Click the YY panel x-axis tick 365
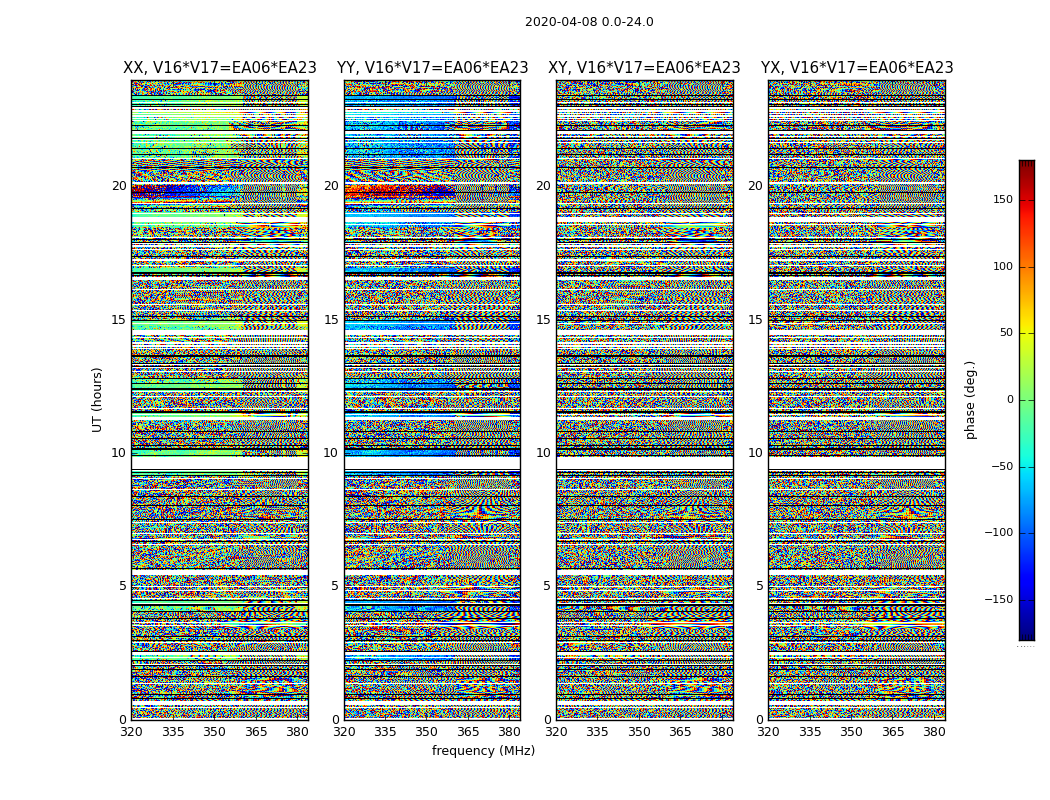Viewport: 1050px width, 800px height. pyautogui.click(x=469, y=732)
